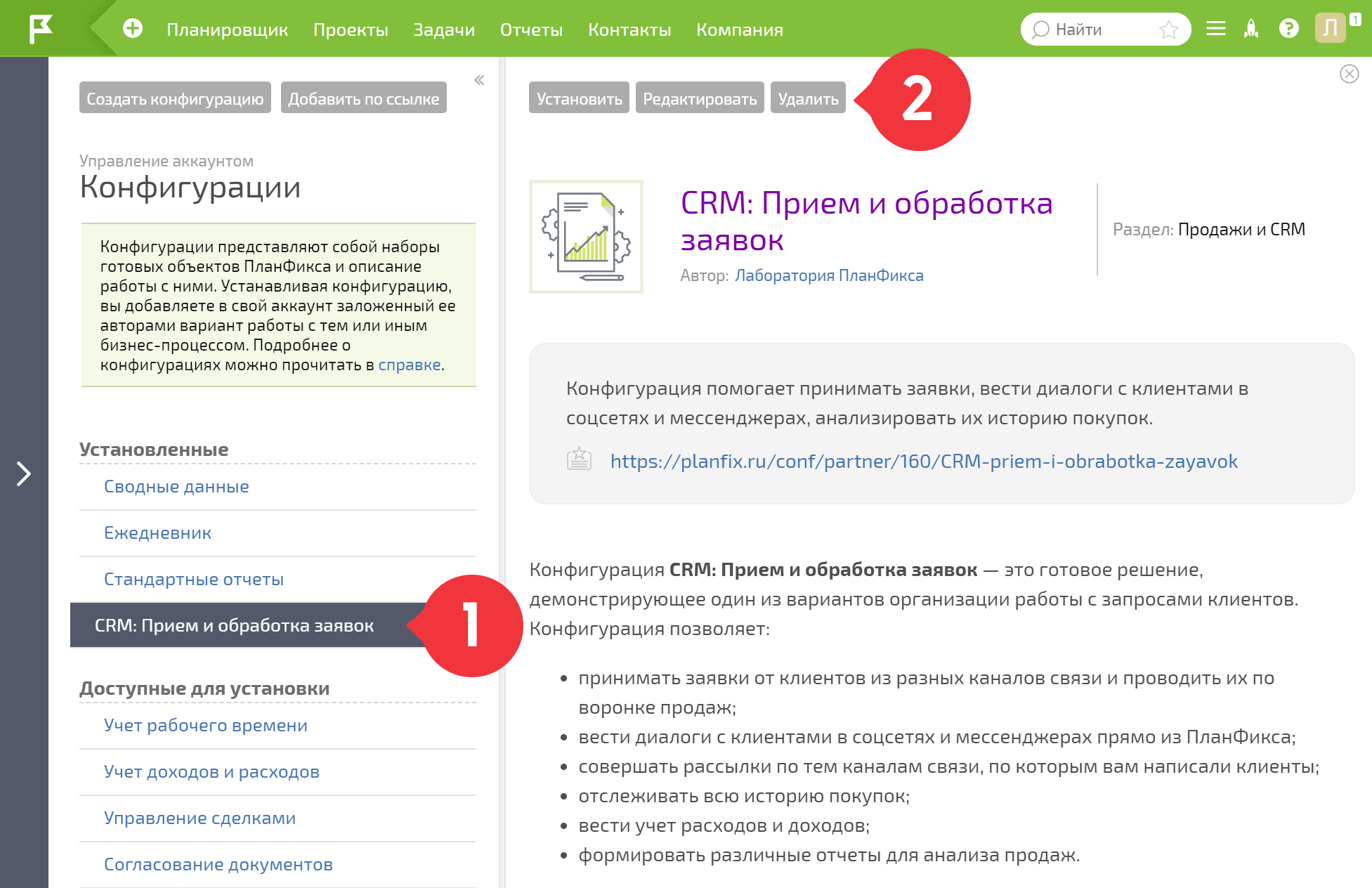This screenshot has width=1372, height=888.
Task: Open the Отчеты menu
Action: (531, 30)
